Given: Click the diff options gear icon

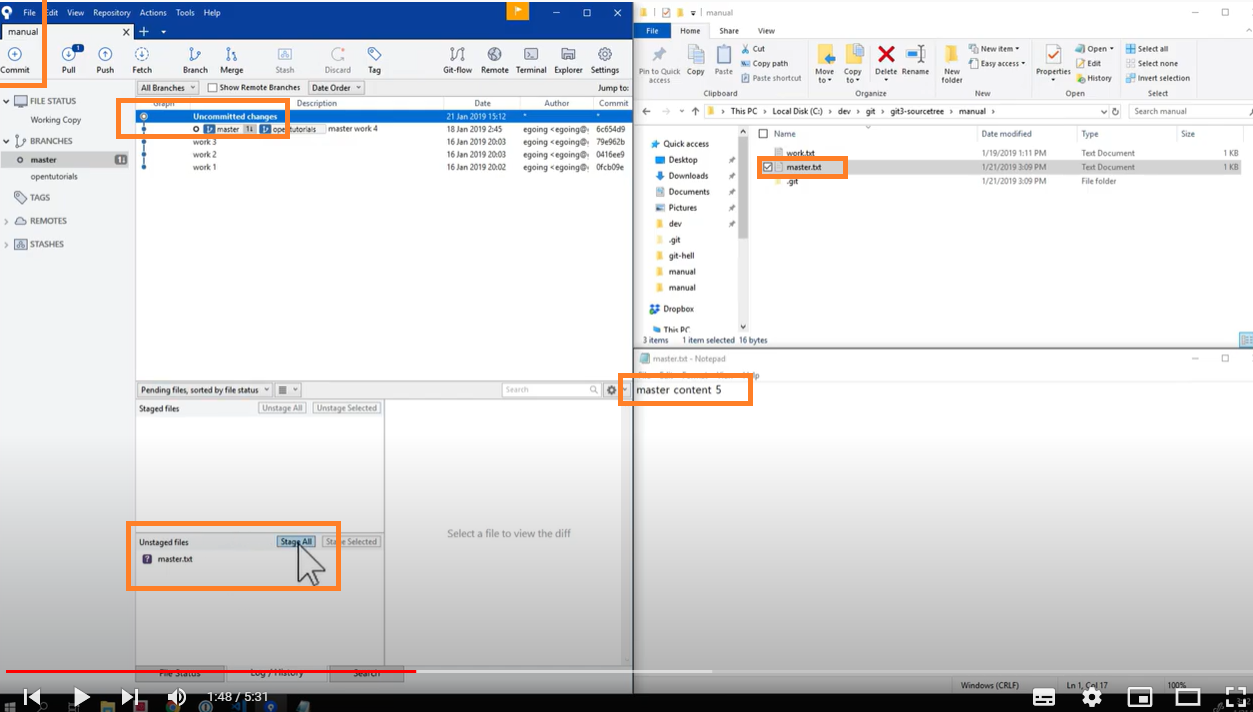Looking at the screenshot, I should (x=612, y=390).
